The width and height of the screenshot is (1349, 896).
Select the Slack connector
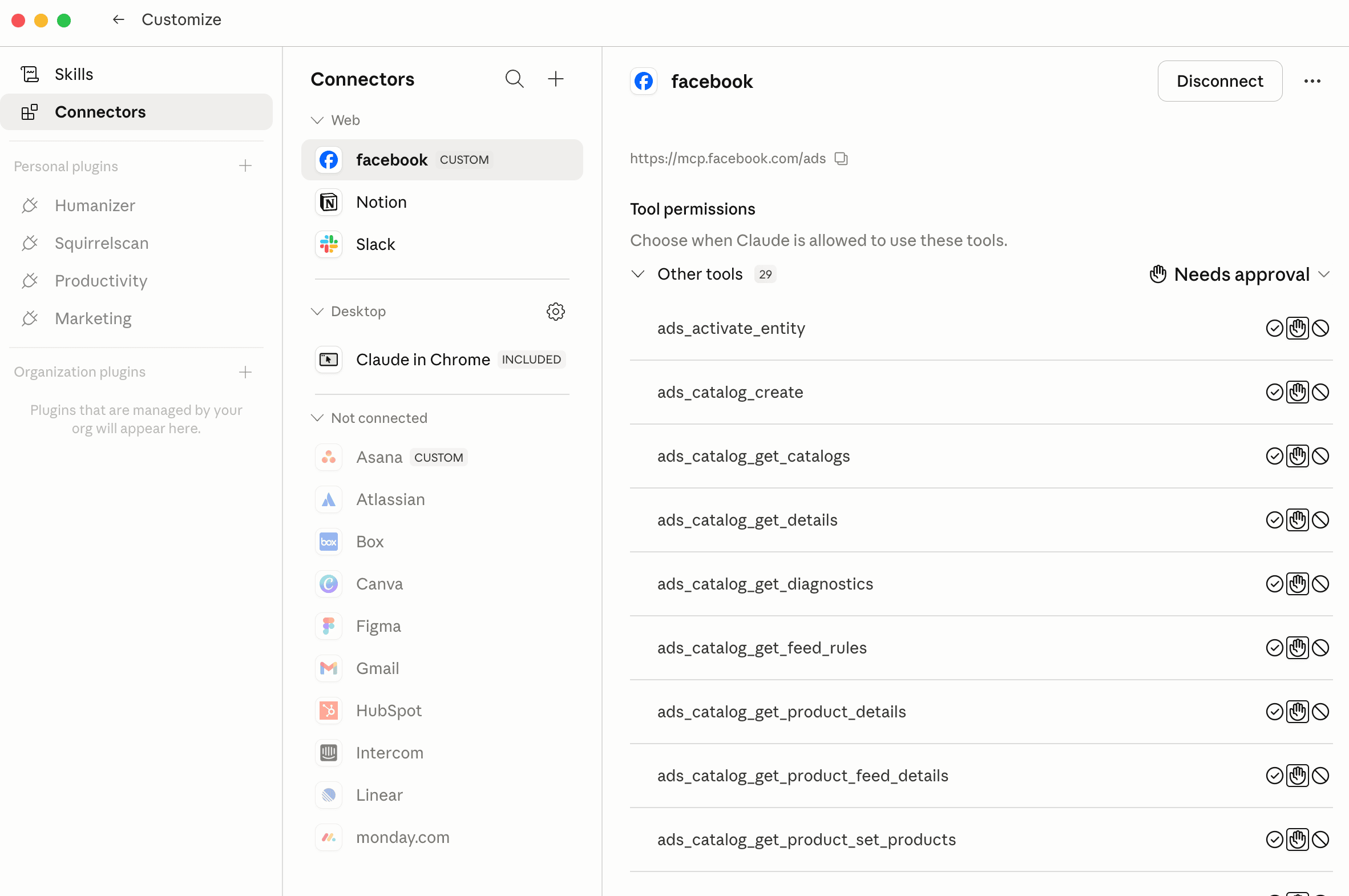click(x=442, y=245)
